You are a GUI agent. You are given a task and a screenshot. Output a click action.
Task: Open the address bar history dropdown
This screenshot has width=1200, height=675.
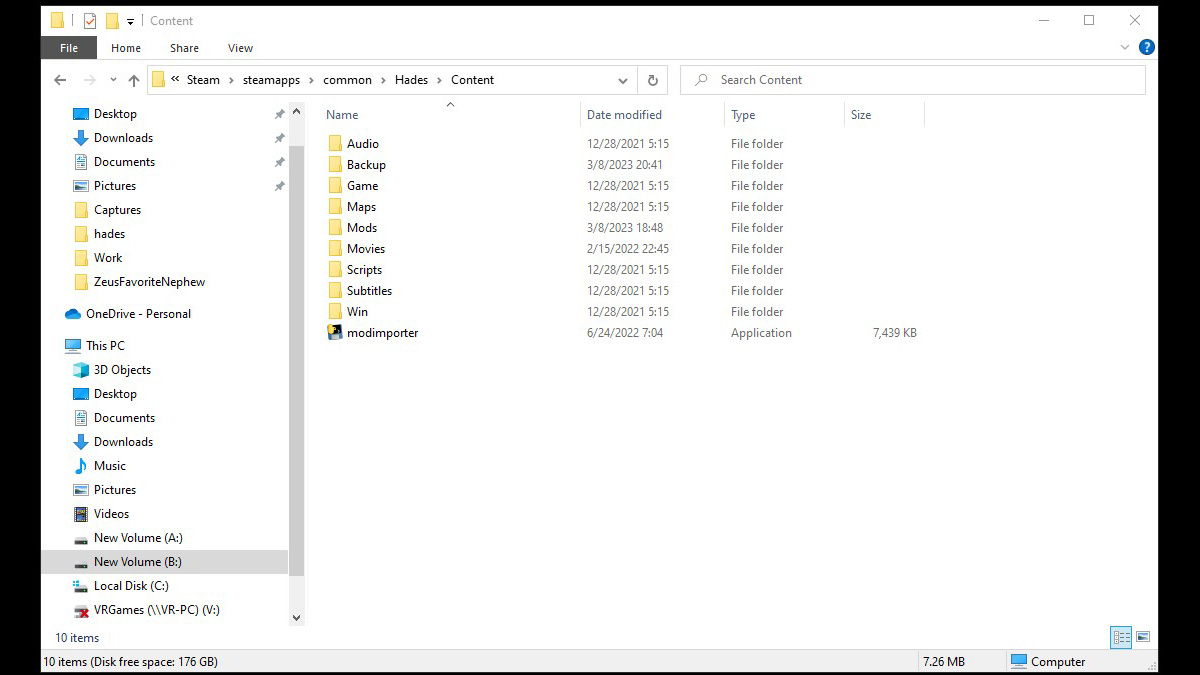[x=623, y=80]
